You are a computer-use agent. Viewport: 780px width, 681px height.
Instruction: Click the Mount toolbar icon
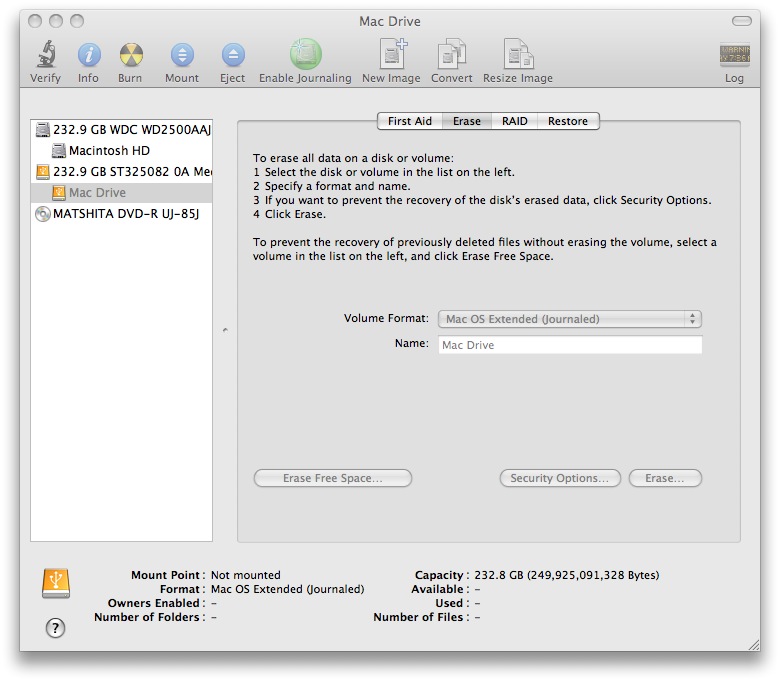tap(182, 54)
